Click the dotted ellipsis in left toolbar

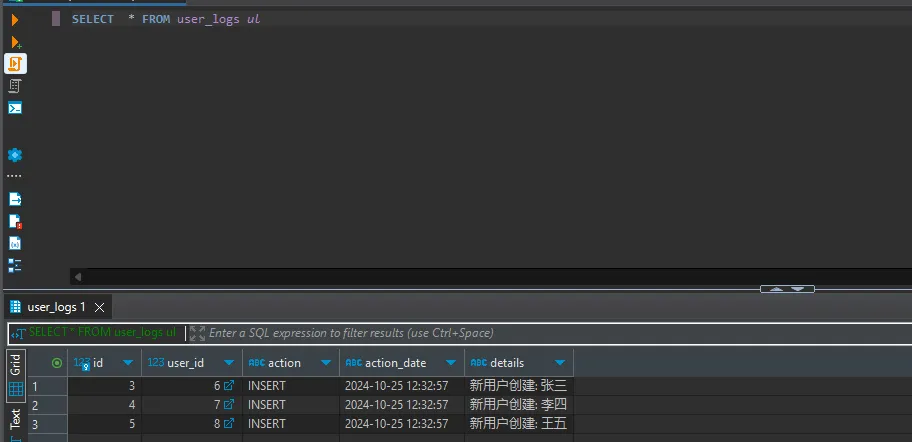[15, 176]
